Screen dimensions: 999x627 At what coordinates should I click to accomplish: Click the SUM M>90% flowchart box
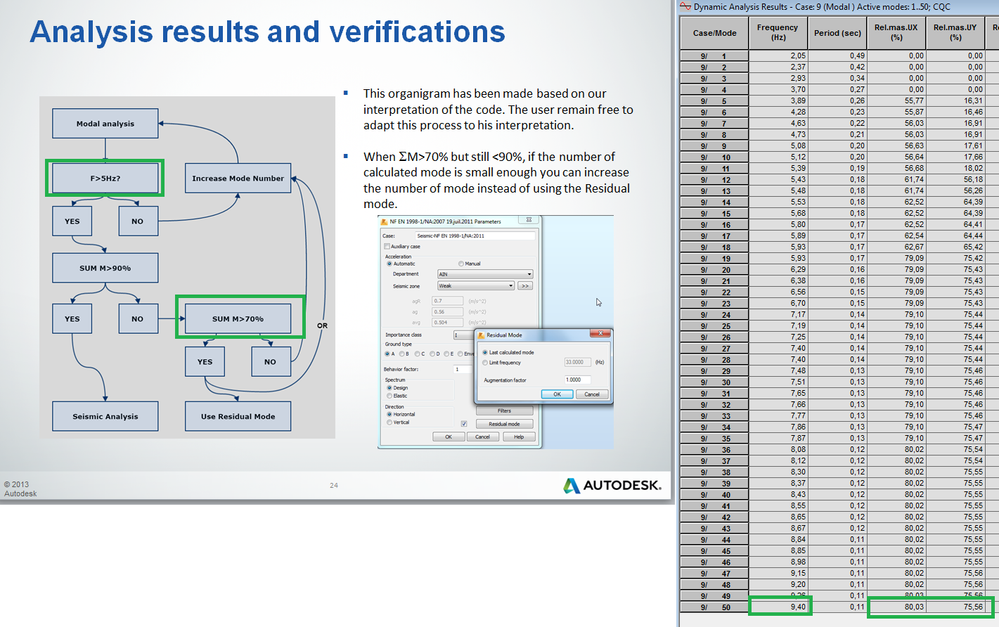tap(105, 268)
